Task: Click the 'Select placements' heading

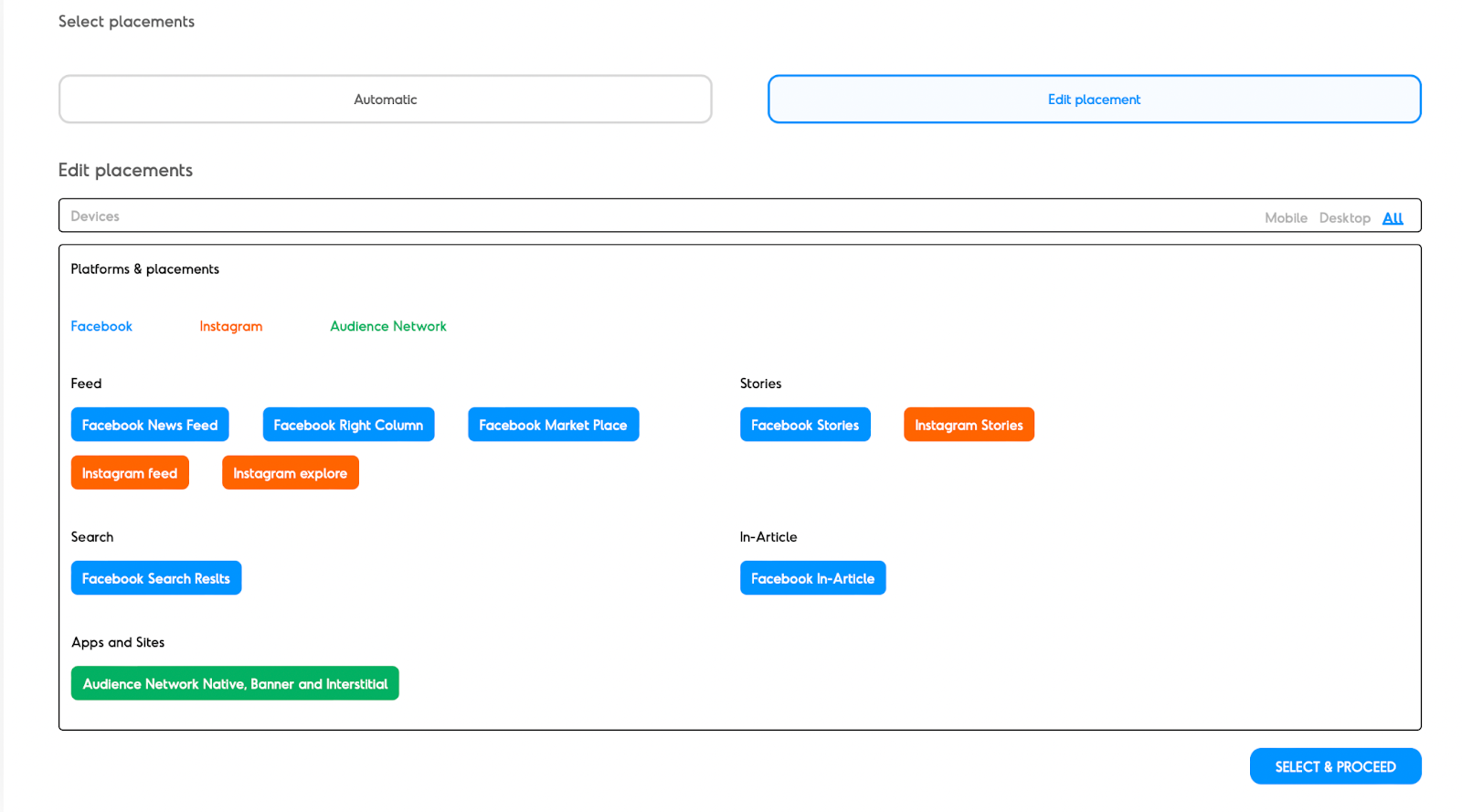Action: click(126, 22)
